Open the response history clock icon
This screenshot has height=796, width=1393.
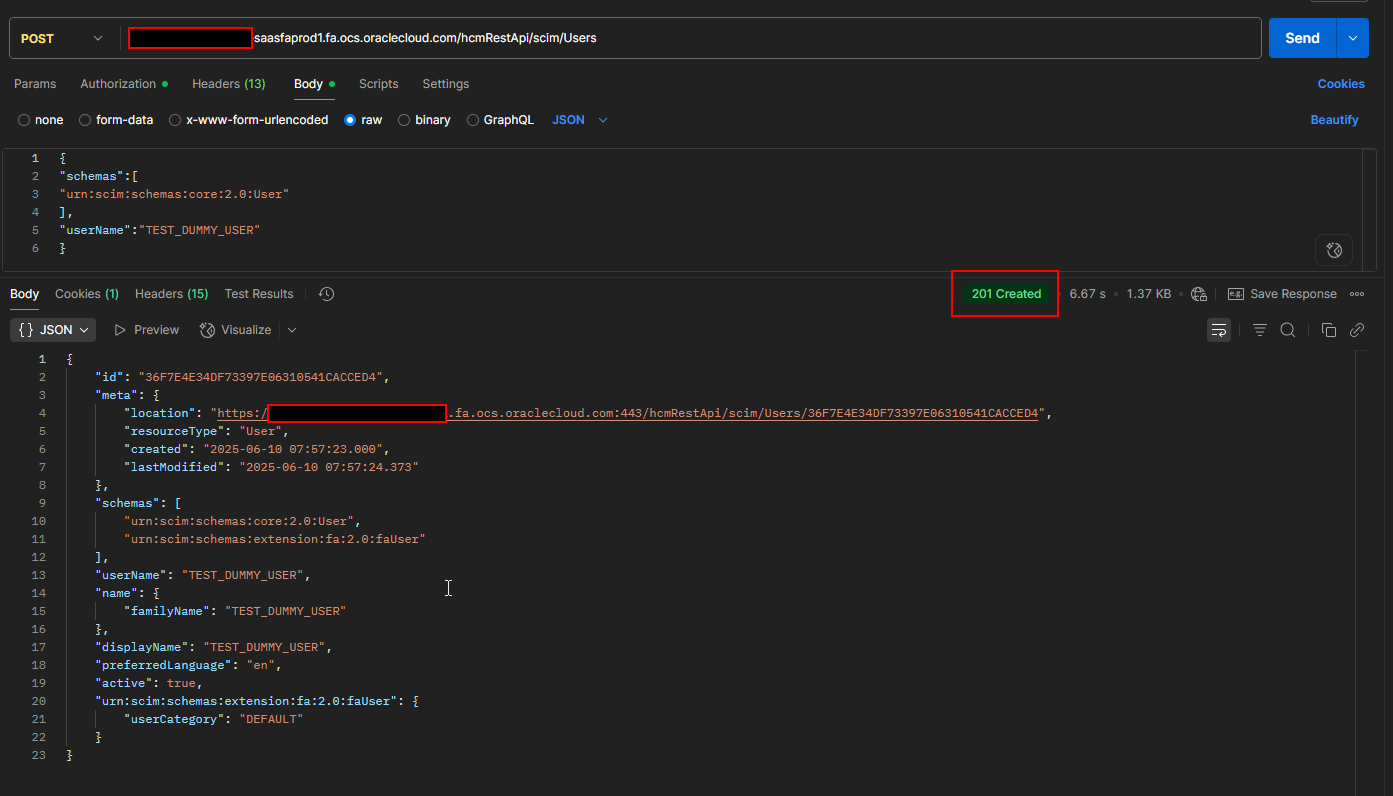(326, 294)
